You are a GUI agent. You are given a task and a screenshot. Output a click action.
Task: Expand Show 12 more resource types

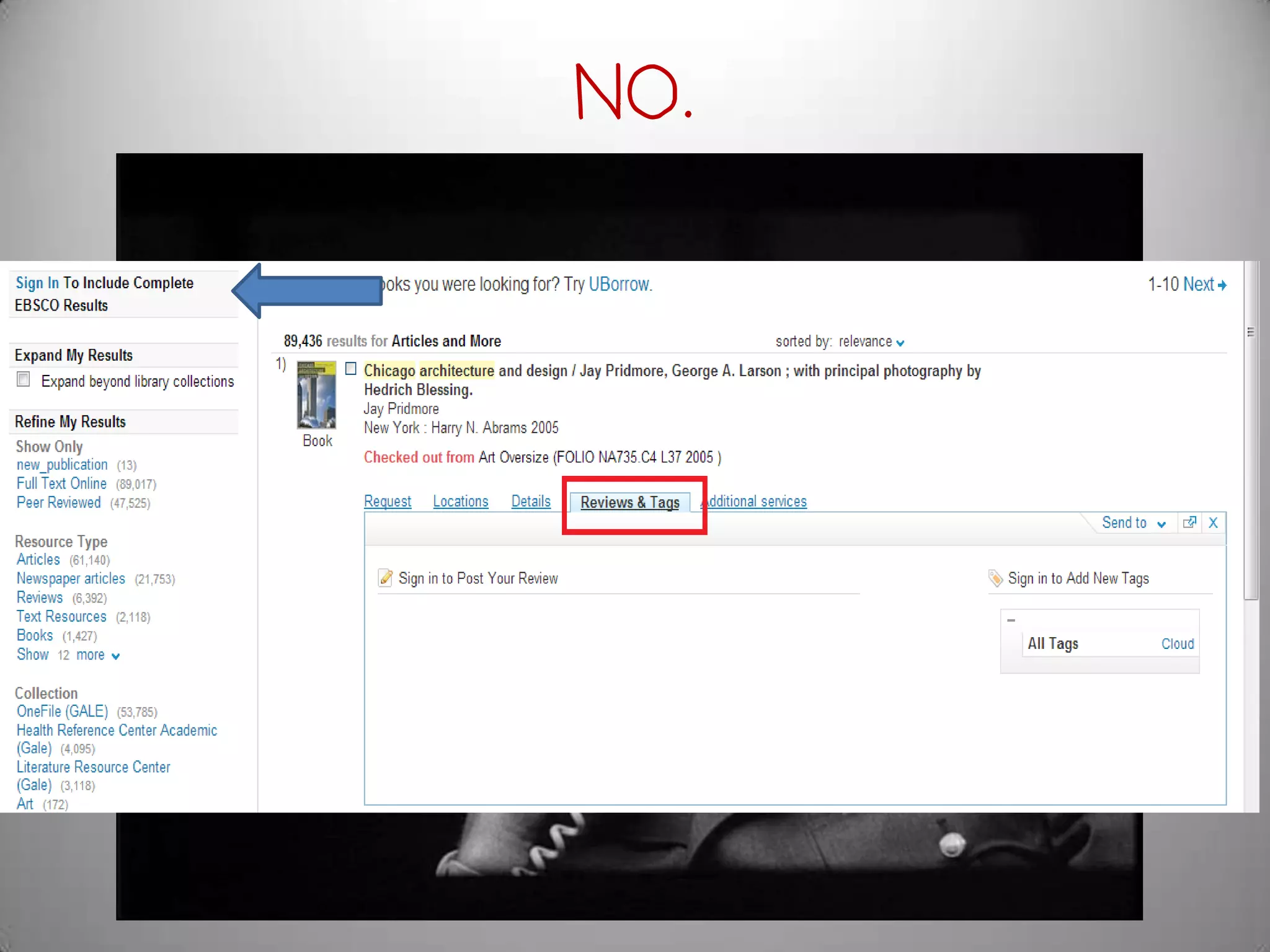pos(67,654)
